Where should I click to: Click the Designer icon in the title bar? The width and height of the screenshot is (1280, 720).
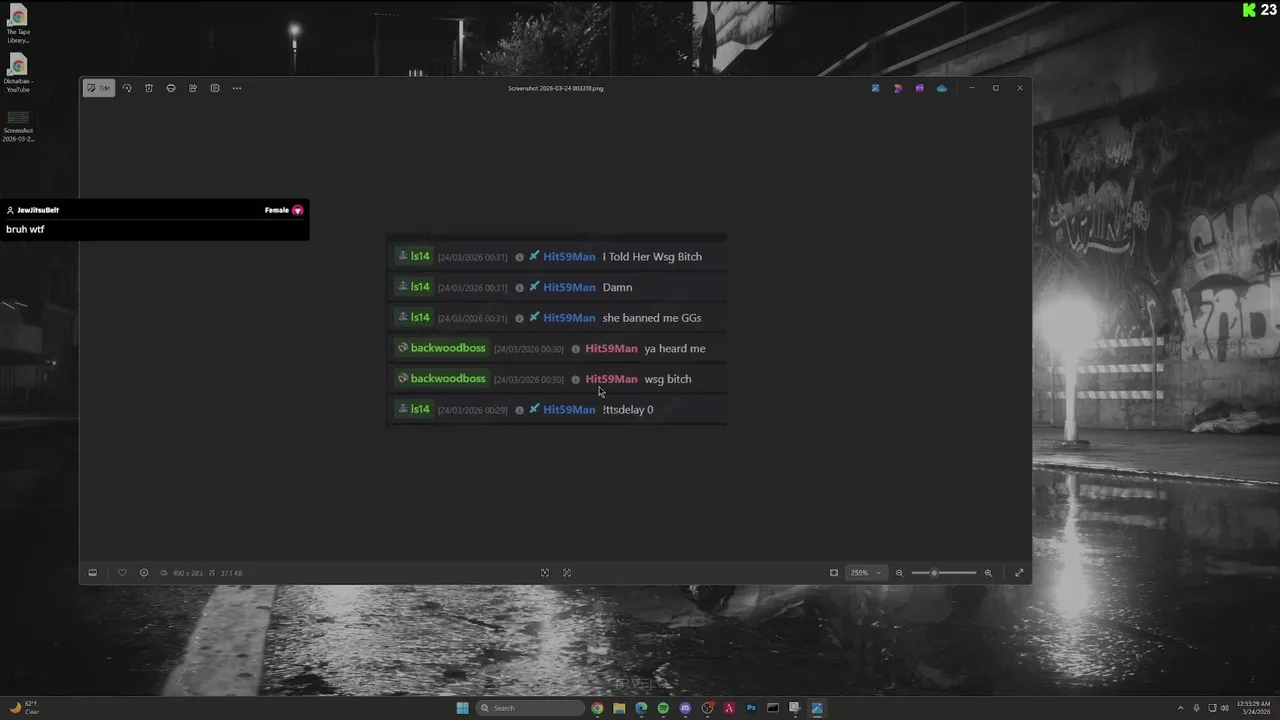(x=898, y=88)
